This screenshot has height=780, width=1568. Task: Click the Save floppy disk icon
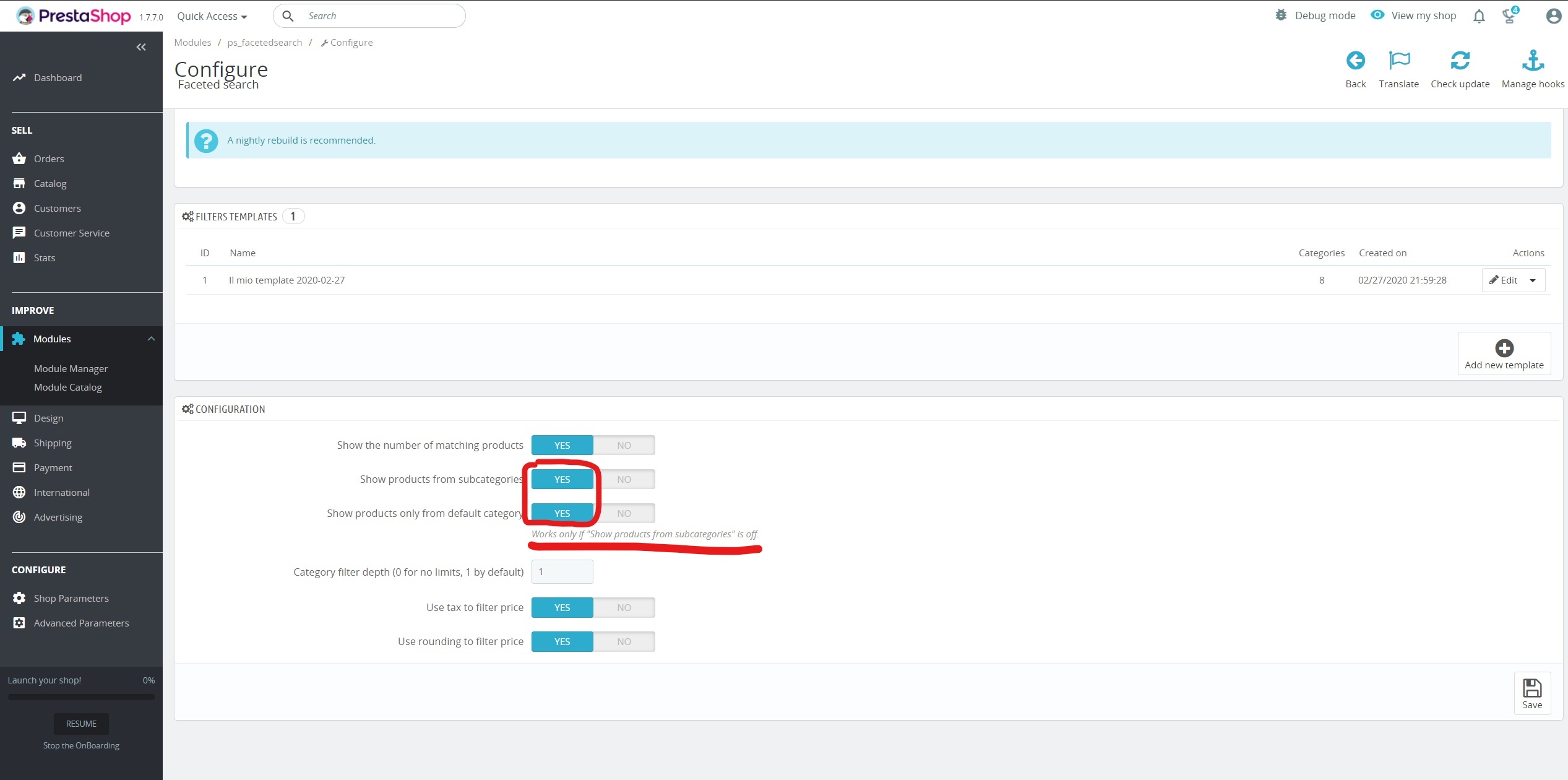pos(1531,688)
